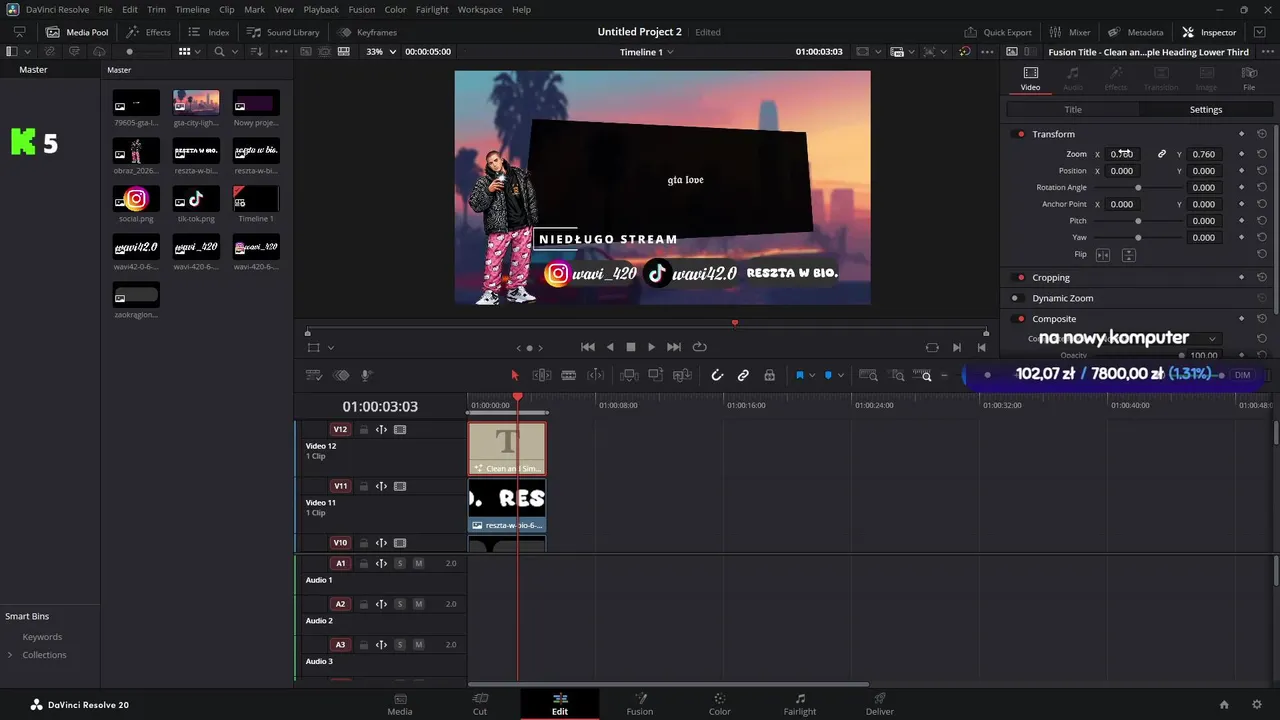
Task: Open the Sound Library panel
Action: point(283,32)
